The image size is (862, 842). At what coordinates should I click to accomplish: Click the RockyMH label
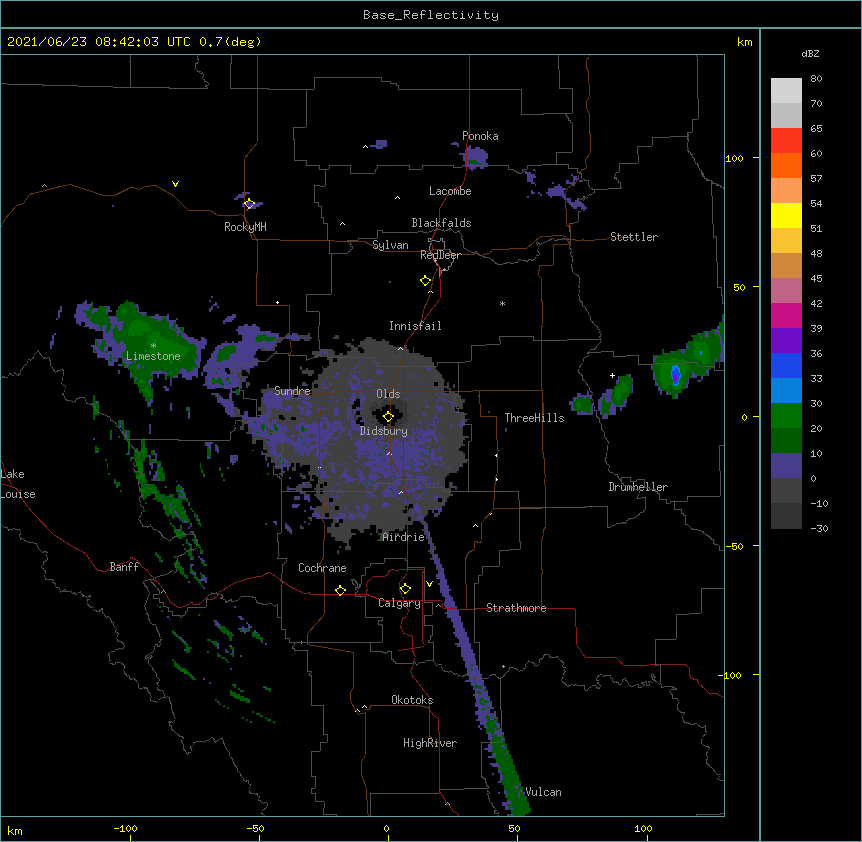(x=245, y=227)
